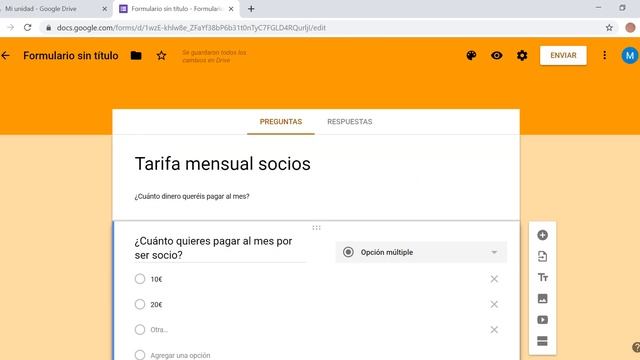Open a new browser tab
The height and width of the screenshot is (360, 640).
point(251,9)
